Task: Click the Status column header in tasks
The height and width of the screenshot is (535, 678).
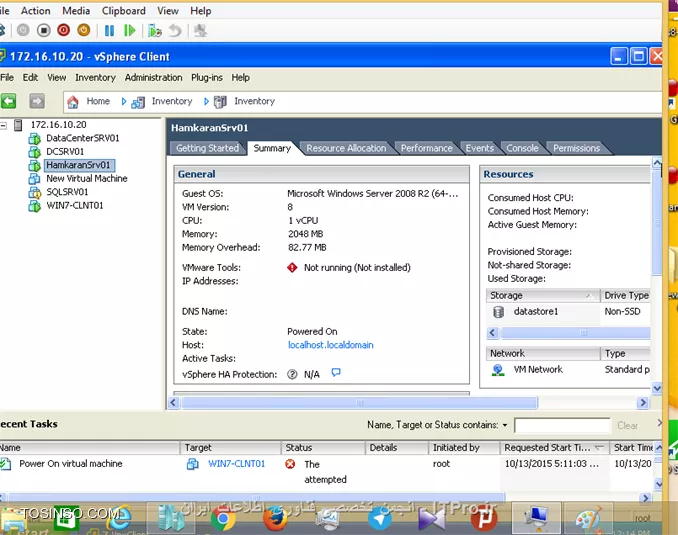Action: point(323,448)
